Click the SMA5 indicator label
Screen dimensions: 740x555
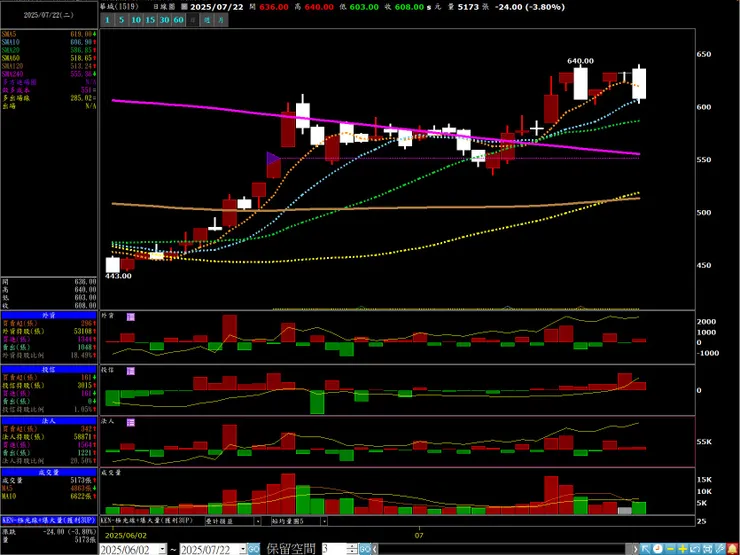click(x=9, y=34)
